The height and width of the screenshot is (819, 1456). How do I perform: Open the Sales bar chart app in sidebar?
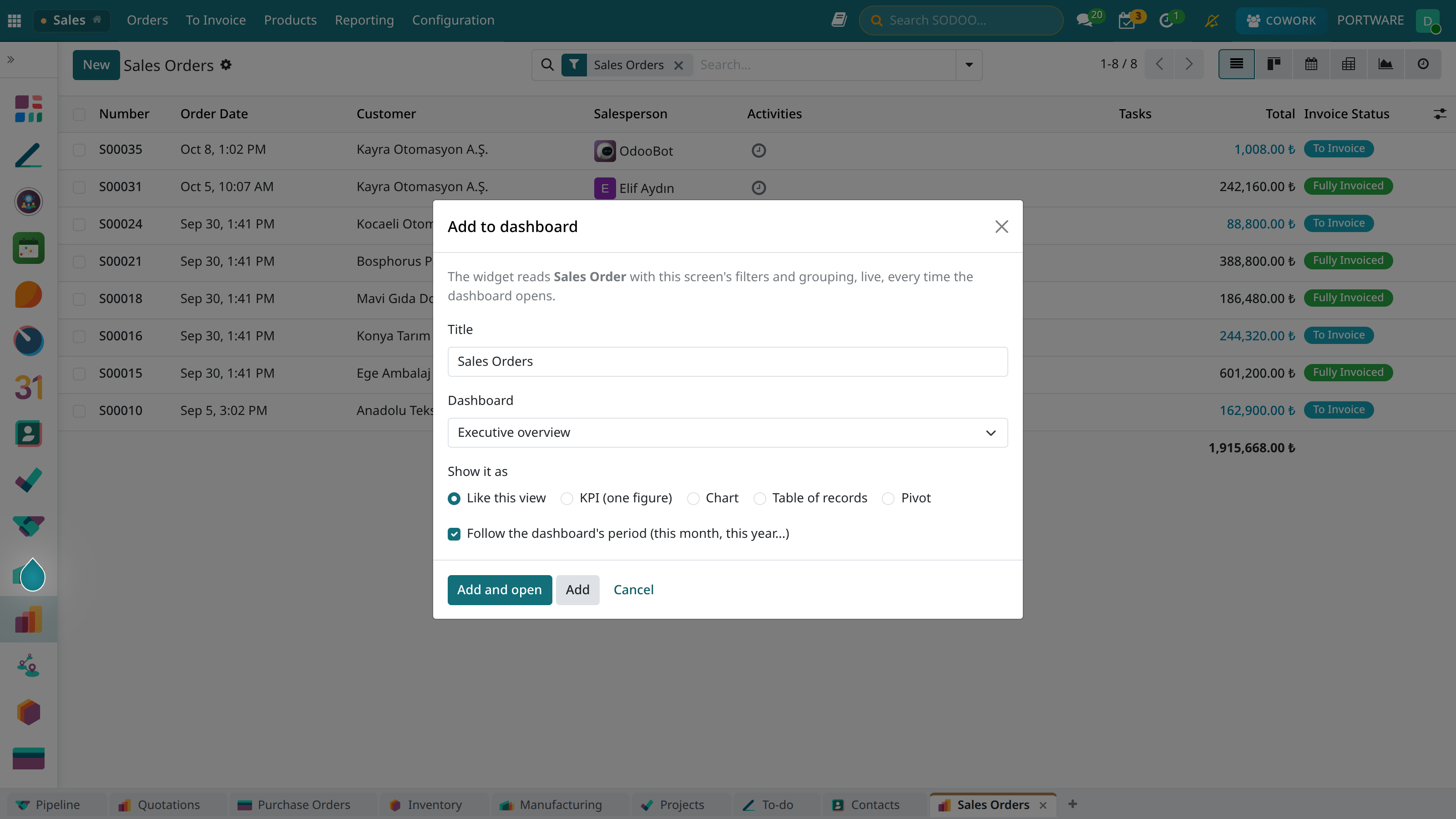[x=28, y=619]
